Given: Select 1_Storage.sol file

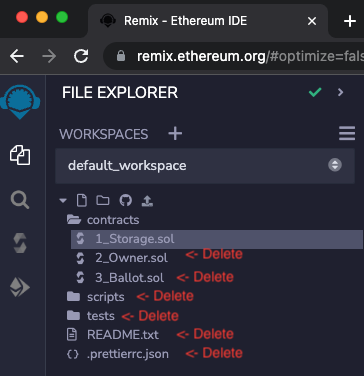Looking at the screenshot, I should tap(217, 239).
